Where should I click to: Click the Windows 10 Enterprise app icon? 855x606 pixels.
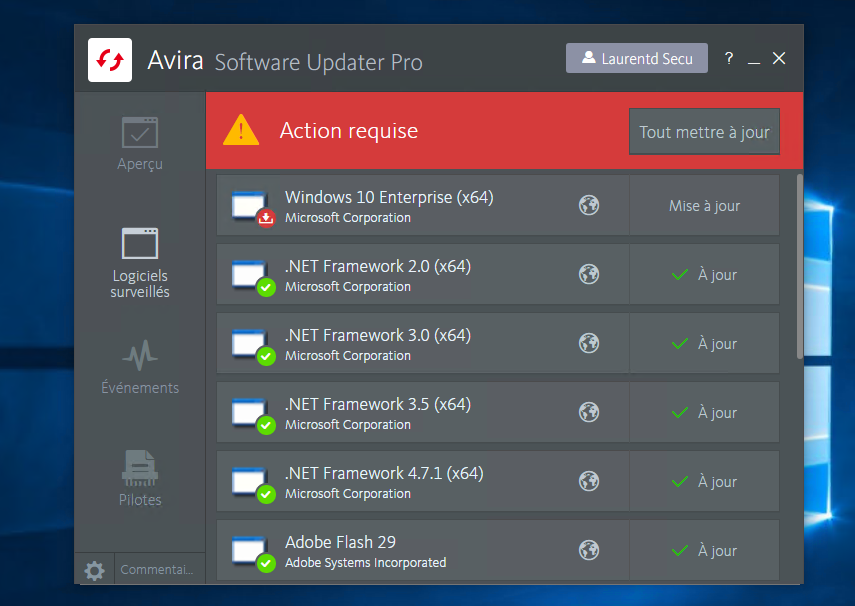252,208
